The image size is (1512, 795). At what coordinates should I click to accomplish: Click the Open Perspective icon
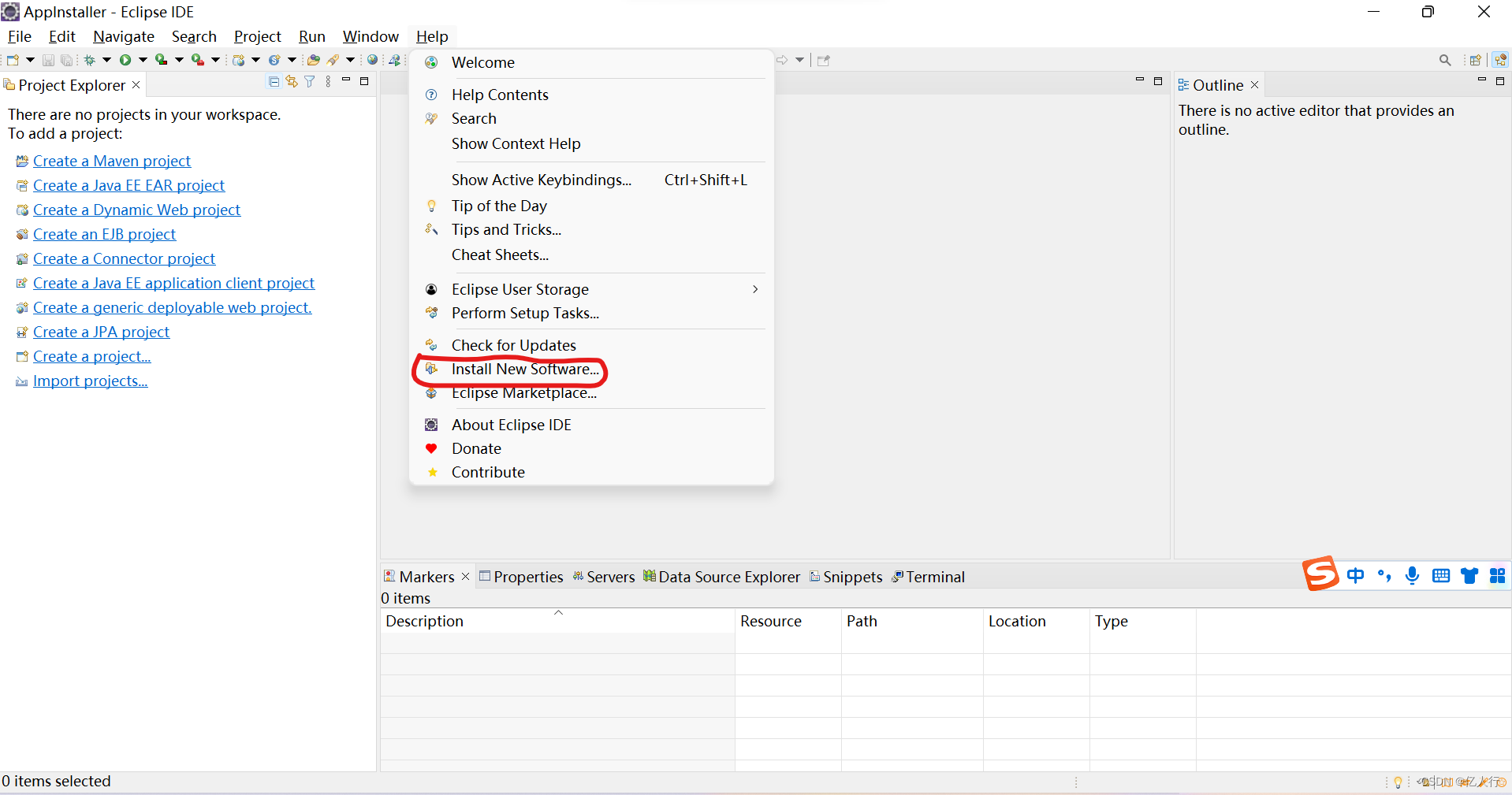click(1475, 60)
